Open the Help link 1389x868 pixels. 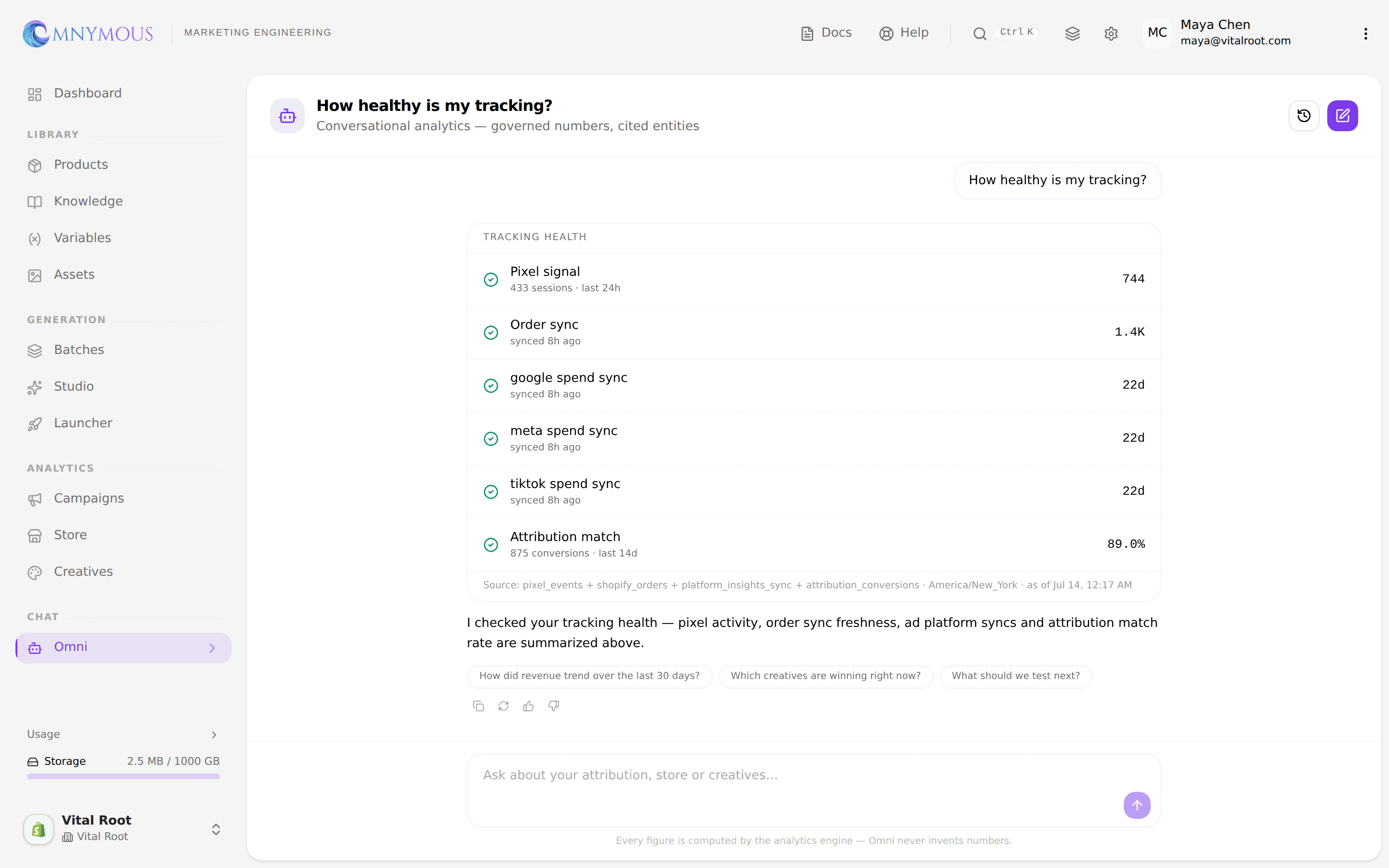point(904,33)
